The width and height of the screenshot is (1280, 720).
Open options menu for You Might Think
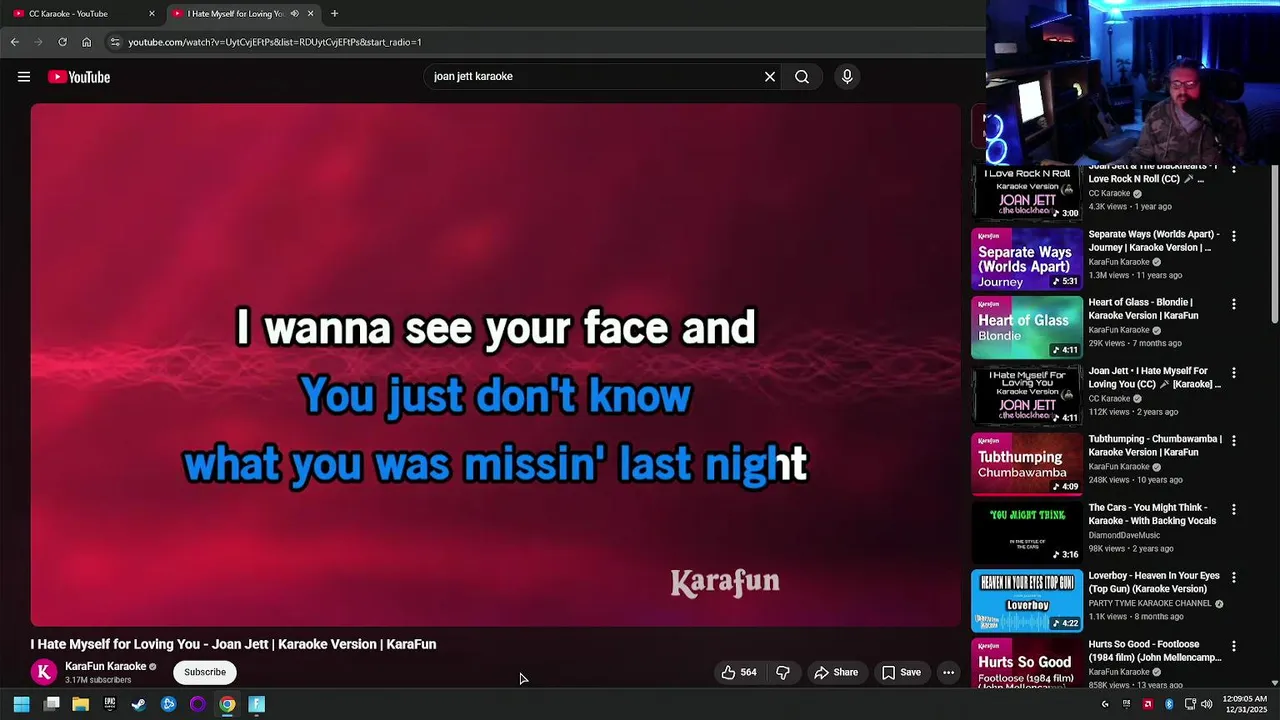tap(1233, 509)
